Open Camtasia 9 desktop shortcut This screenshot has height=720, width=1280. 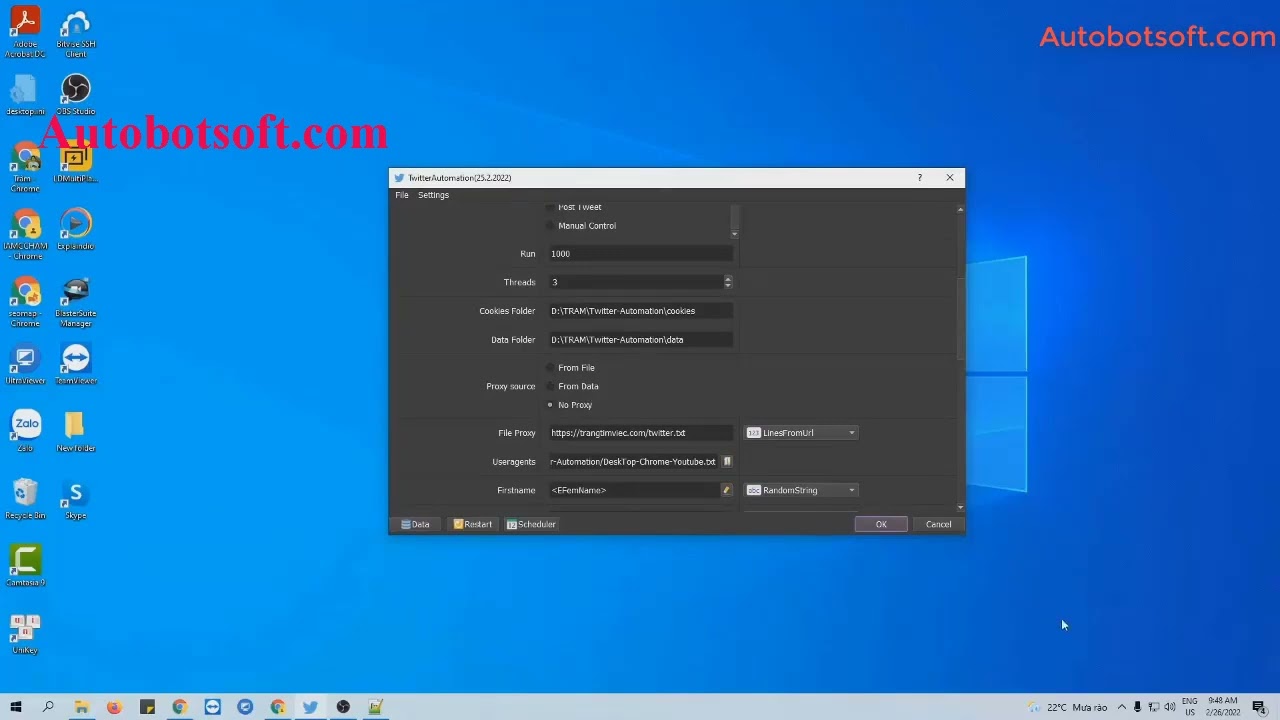tap(25, 565)
